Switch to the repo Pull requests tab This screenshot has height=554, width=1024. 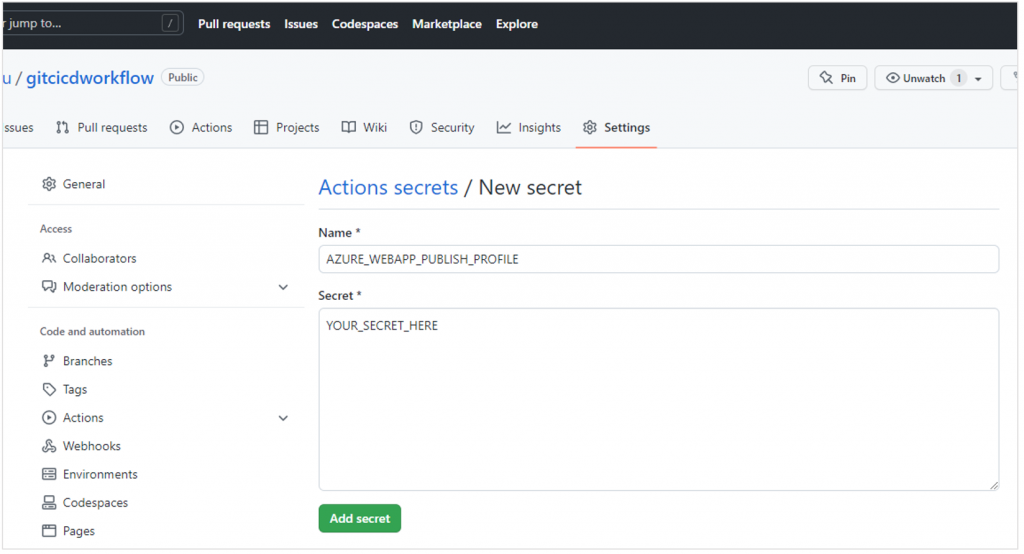(x=102, y=127)
